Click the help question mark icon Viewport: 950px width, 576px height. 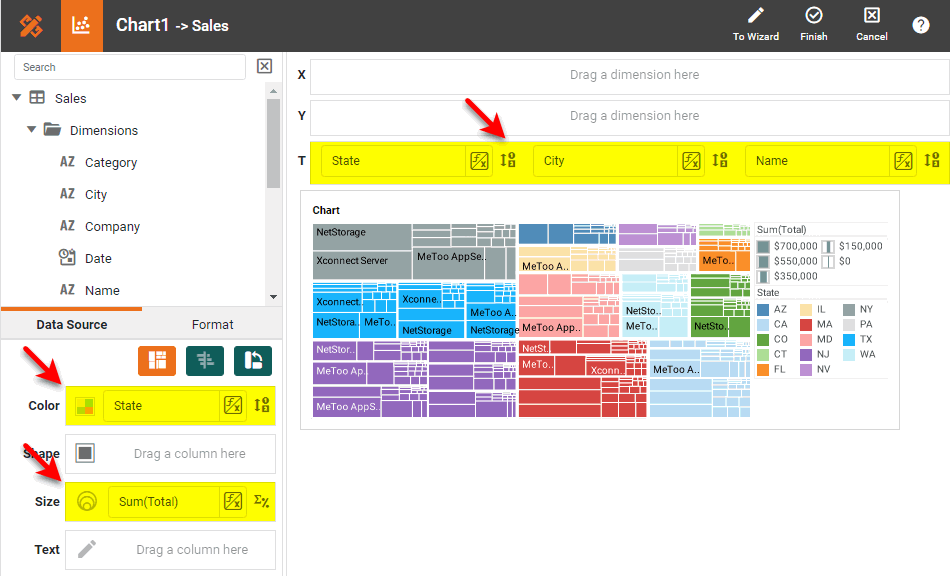click(921, 26)
